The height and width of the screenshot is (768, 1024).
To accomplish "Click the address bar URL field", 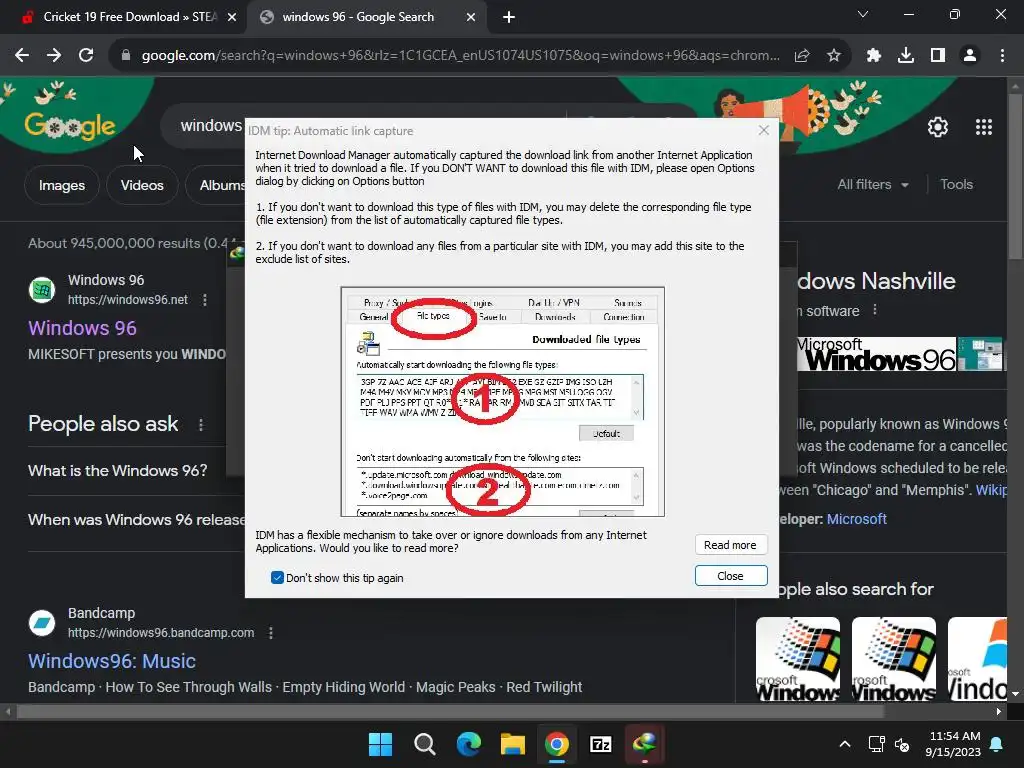I will [x=460, y=56].
